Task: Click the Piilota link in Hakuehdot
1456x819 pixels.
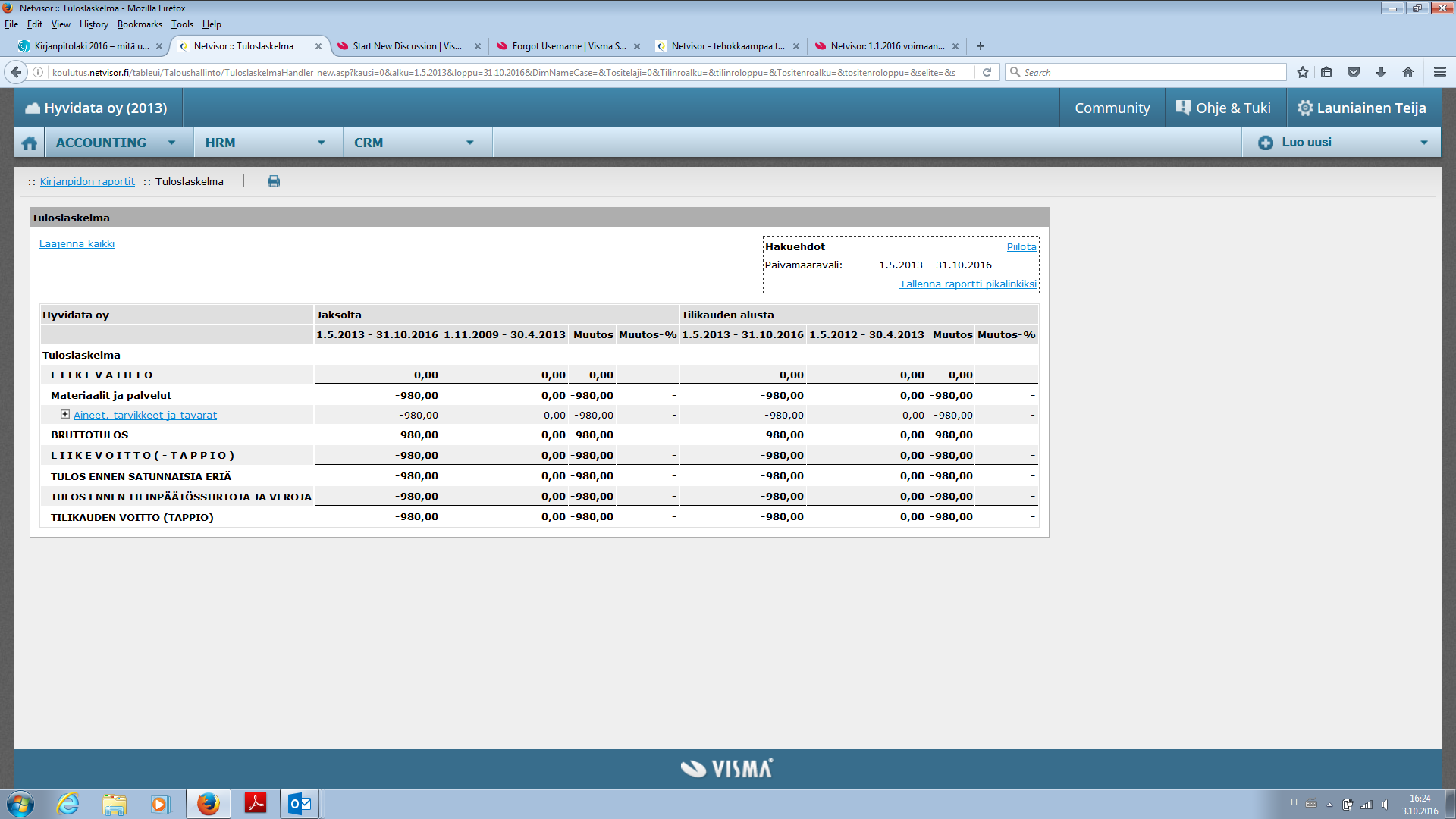Action: click(x=1021, y=247)
